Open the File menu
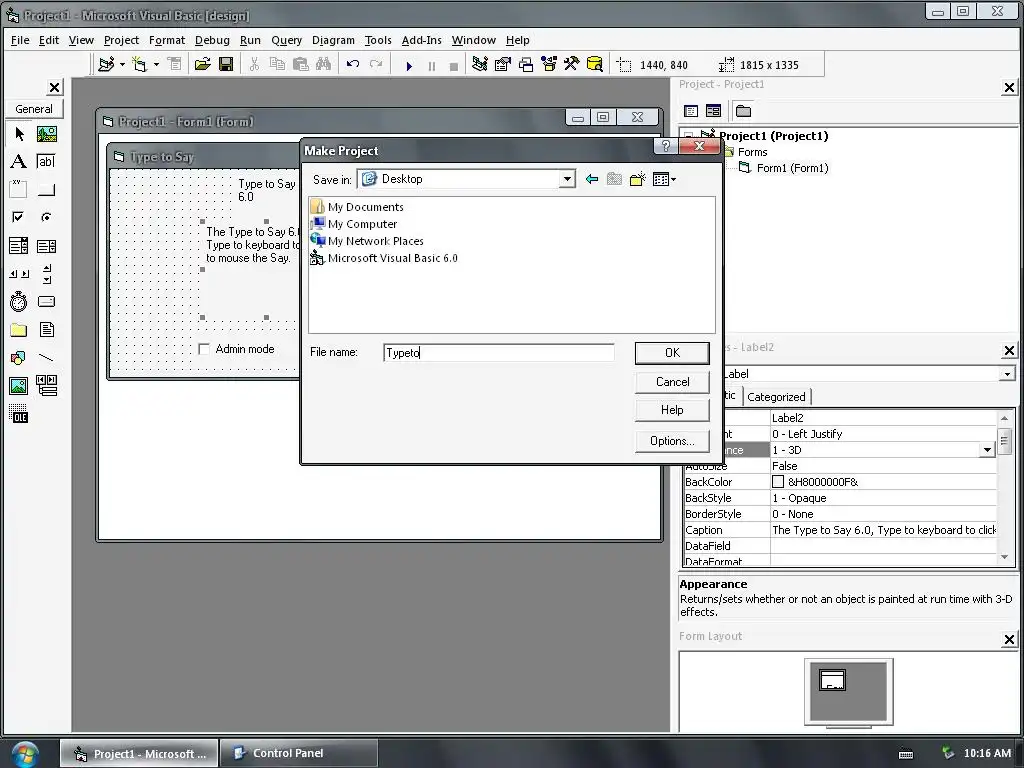 point(20,40)
